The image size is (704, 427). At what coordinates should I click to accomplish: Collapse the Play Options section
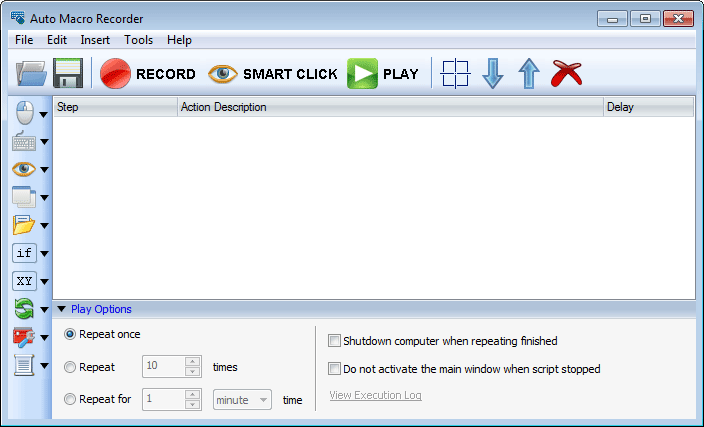point(62,309)
